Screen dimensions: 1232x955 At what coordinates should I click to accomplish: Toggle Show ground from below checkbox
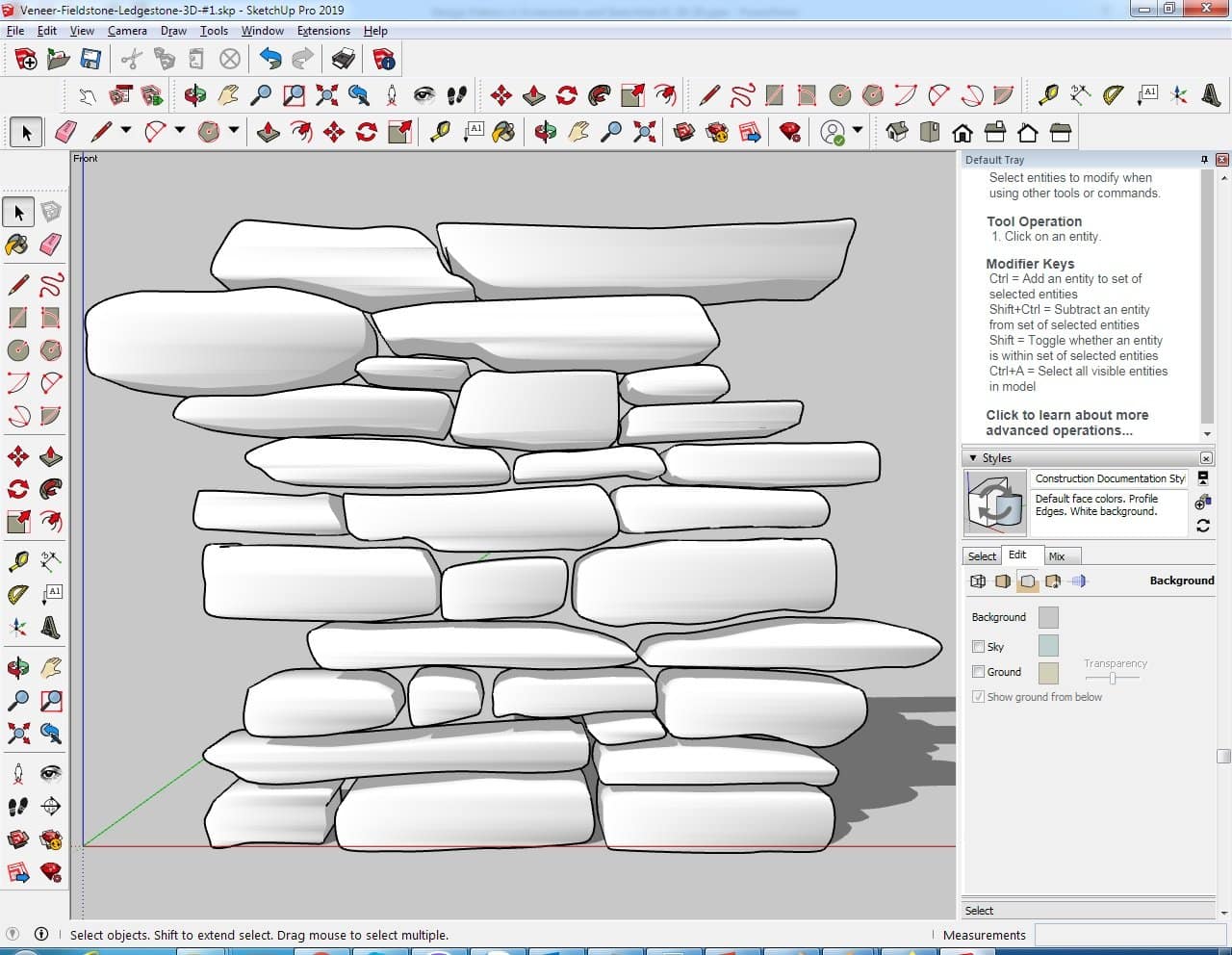point(978,697)
